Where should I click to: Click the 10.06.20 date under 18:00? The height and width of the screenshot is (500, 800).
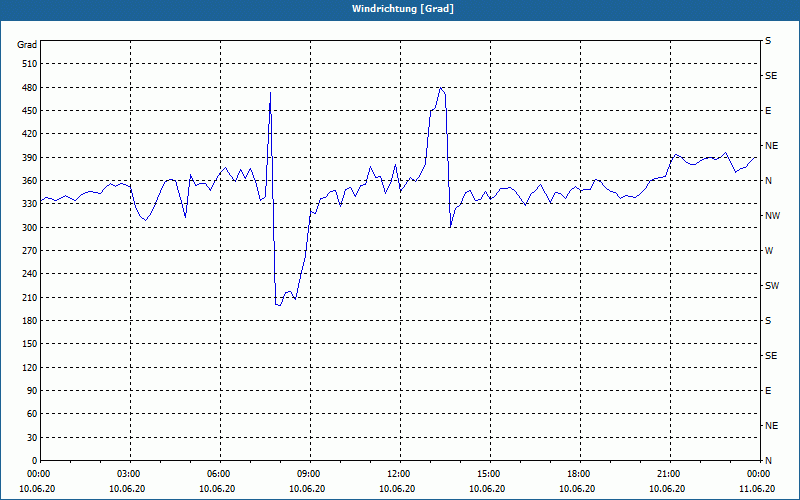577,489
